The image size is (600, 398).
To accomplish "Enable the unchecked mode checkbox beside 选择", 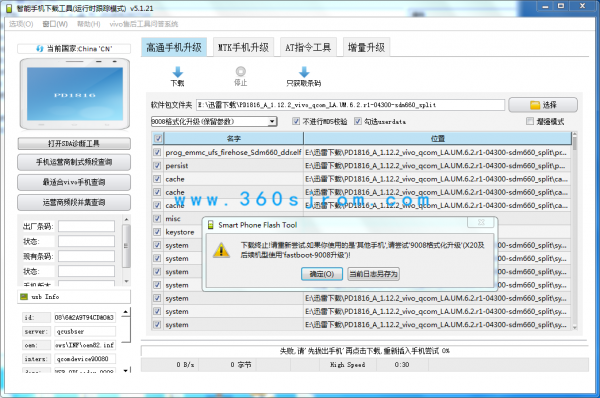I will (530, 121).
